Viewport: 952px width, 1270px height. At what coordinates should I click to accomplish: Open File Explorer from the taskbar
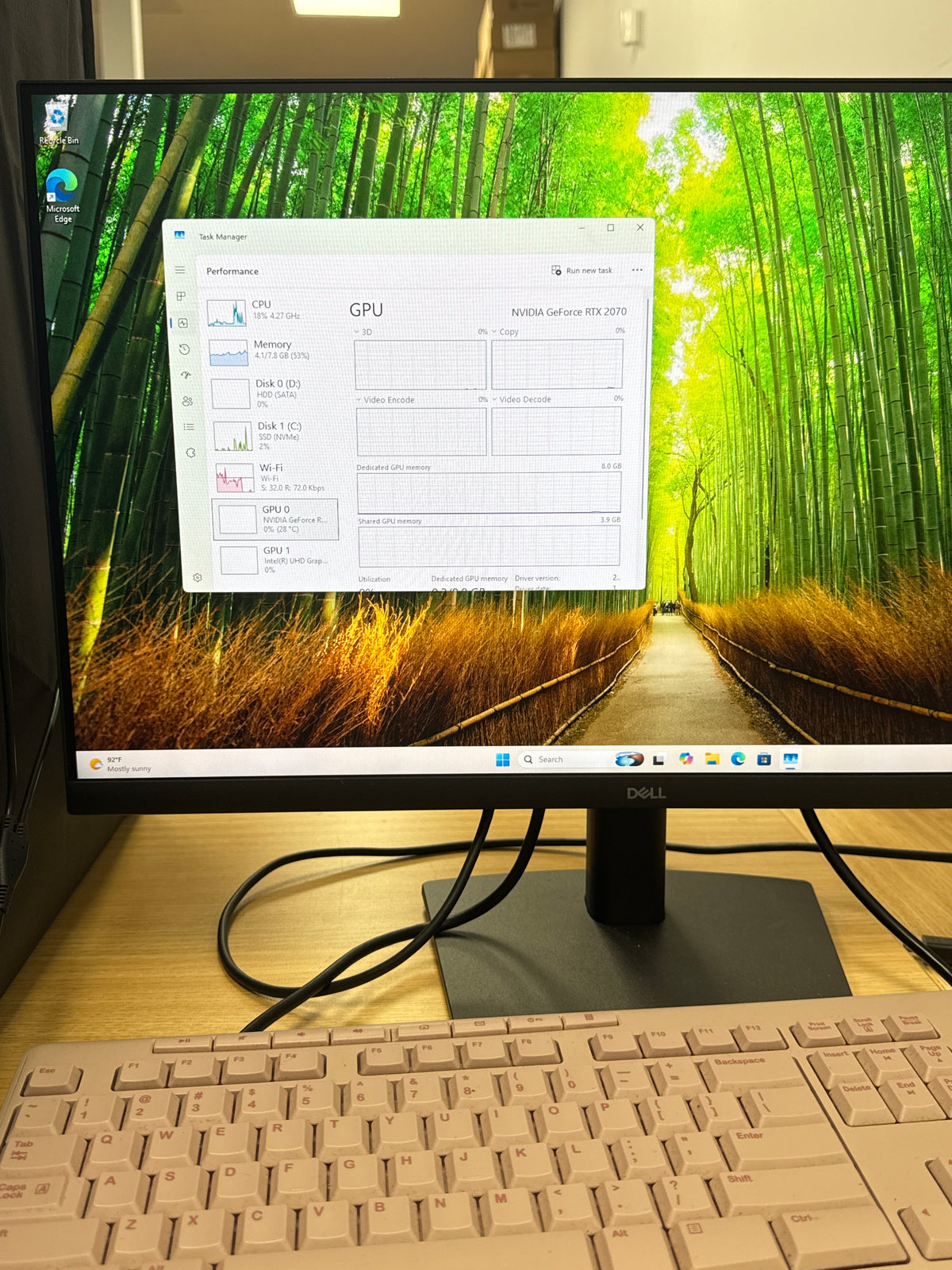coord(712,759)
